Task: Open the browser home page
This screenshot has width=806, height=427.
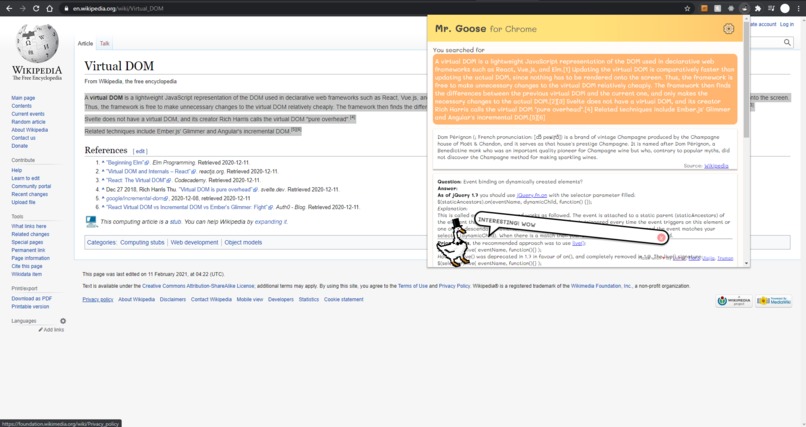Action: (x=49, y=8)
